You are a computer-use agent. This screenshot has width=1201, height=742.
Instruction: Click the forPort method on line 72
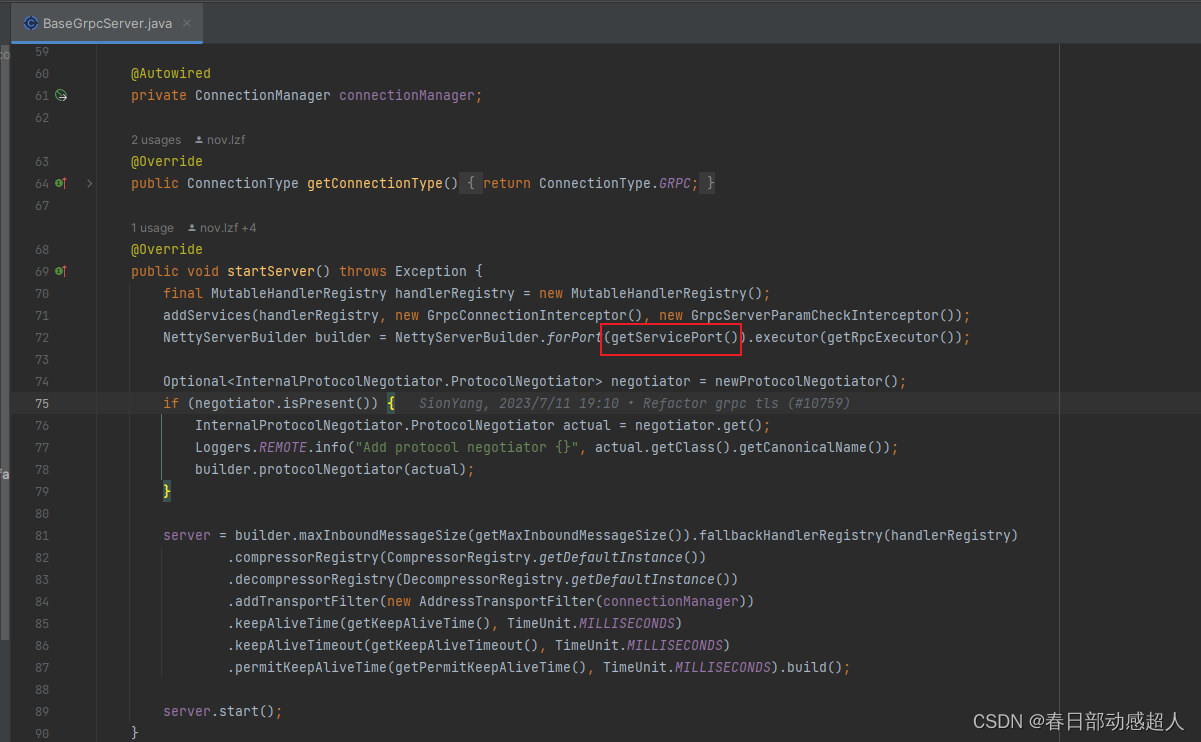click(x=575, y=338)
